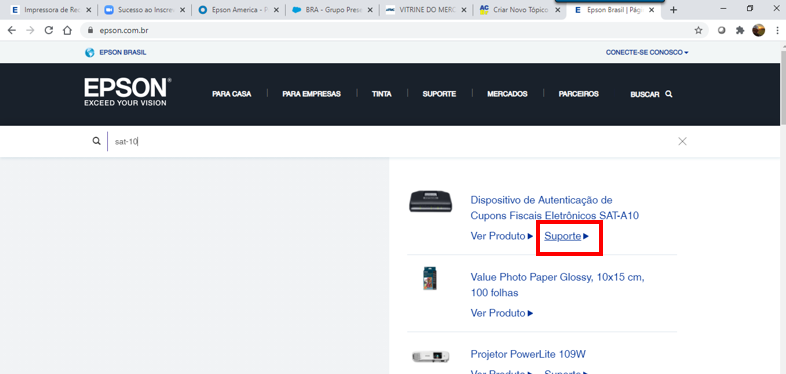Click the site lock icon
Viewport: 786px width, 374px height.
click(x=90, y=31)
